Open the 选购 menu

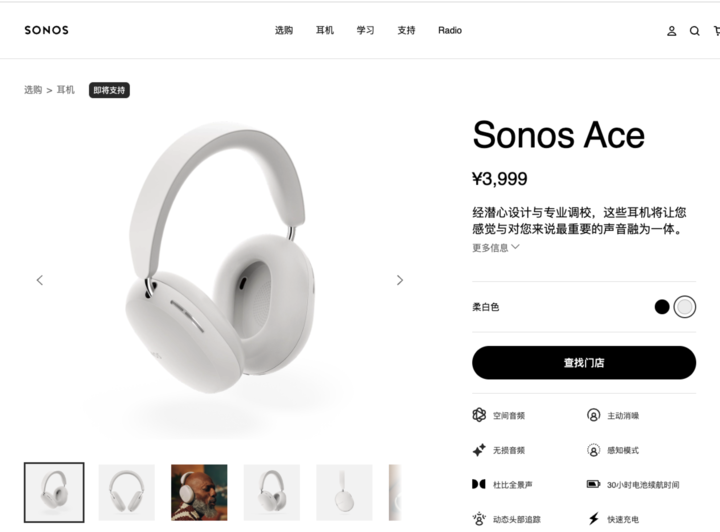(284, 30)
